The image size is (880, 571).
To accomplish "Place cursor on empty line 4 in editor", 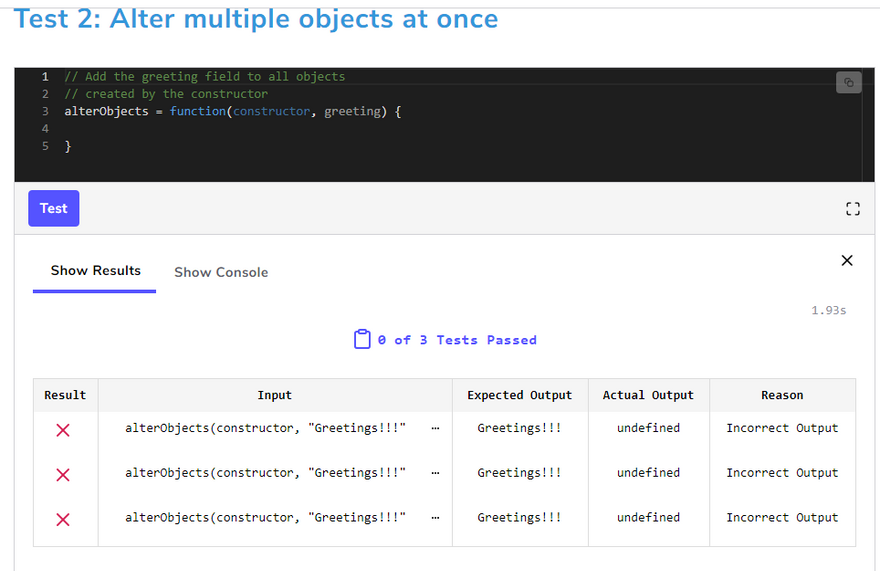I will (x=200, y=129).
